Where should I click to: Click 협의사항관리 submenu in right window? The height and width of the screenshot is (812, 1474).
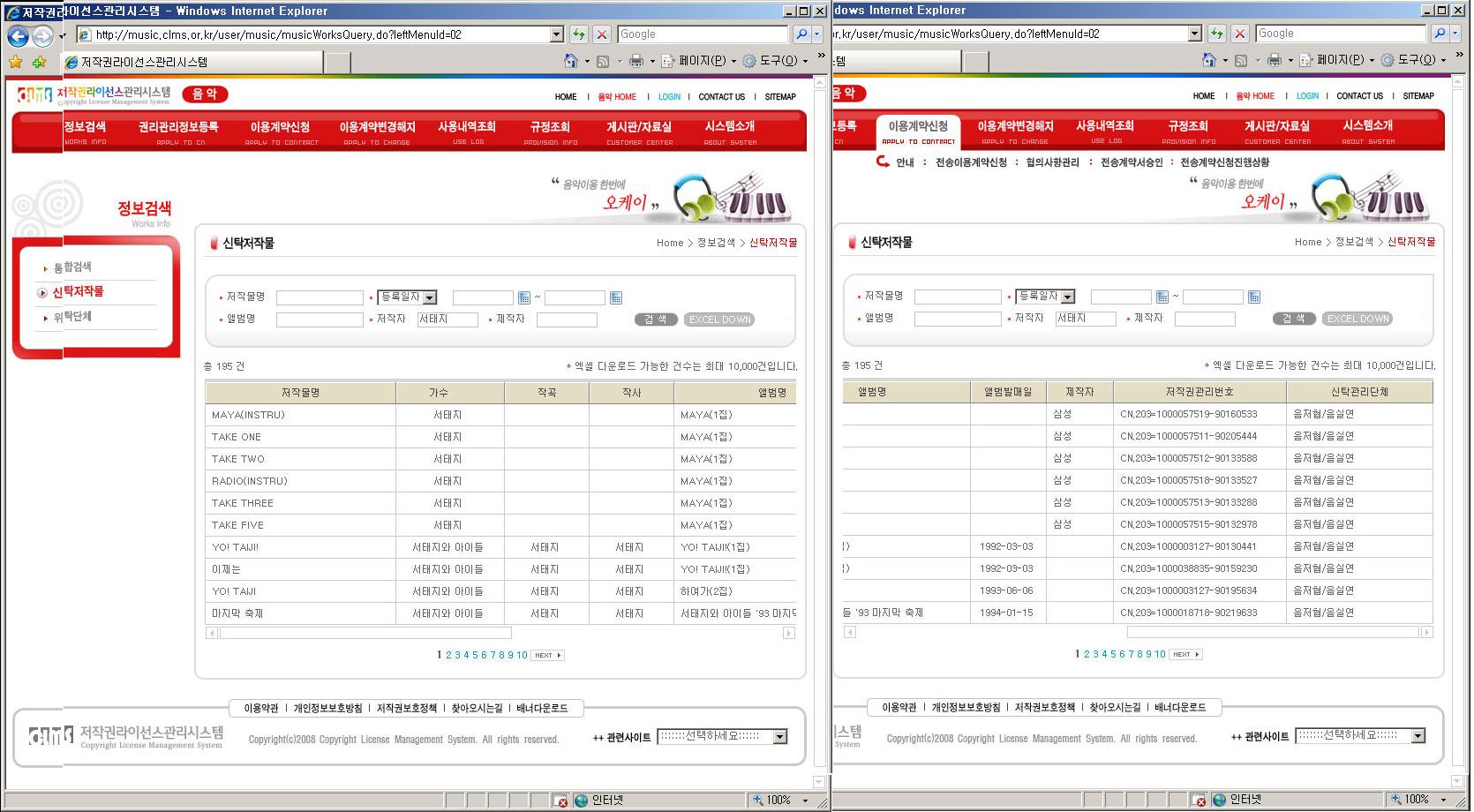pyautogui.click(x=1052, y=162)
